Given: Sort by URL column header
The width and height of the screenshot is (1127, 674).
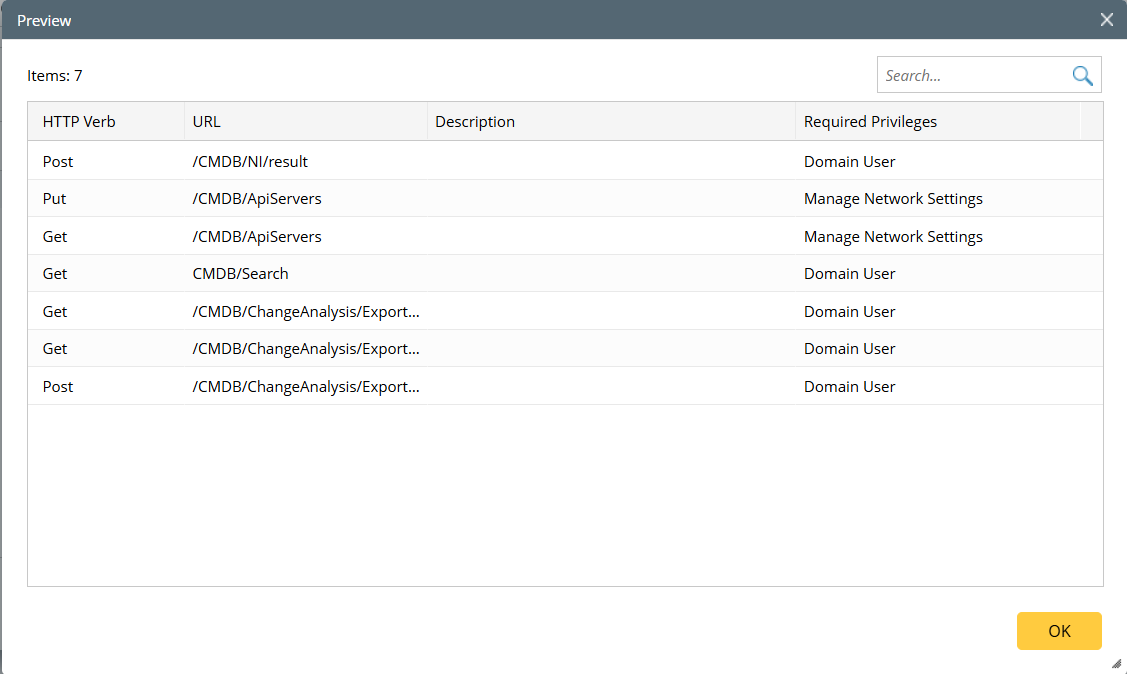Looking at the screenshot, I should [x=207, y=122].
